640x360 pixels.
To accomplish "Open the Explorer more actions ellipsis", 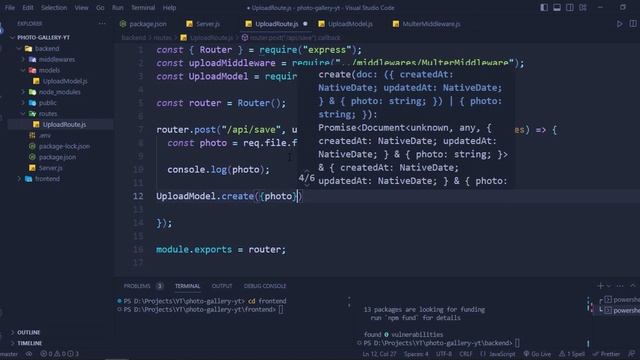I will (102, 24).
